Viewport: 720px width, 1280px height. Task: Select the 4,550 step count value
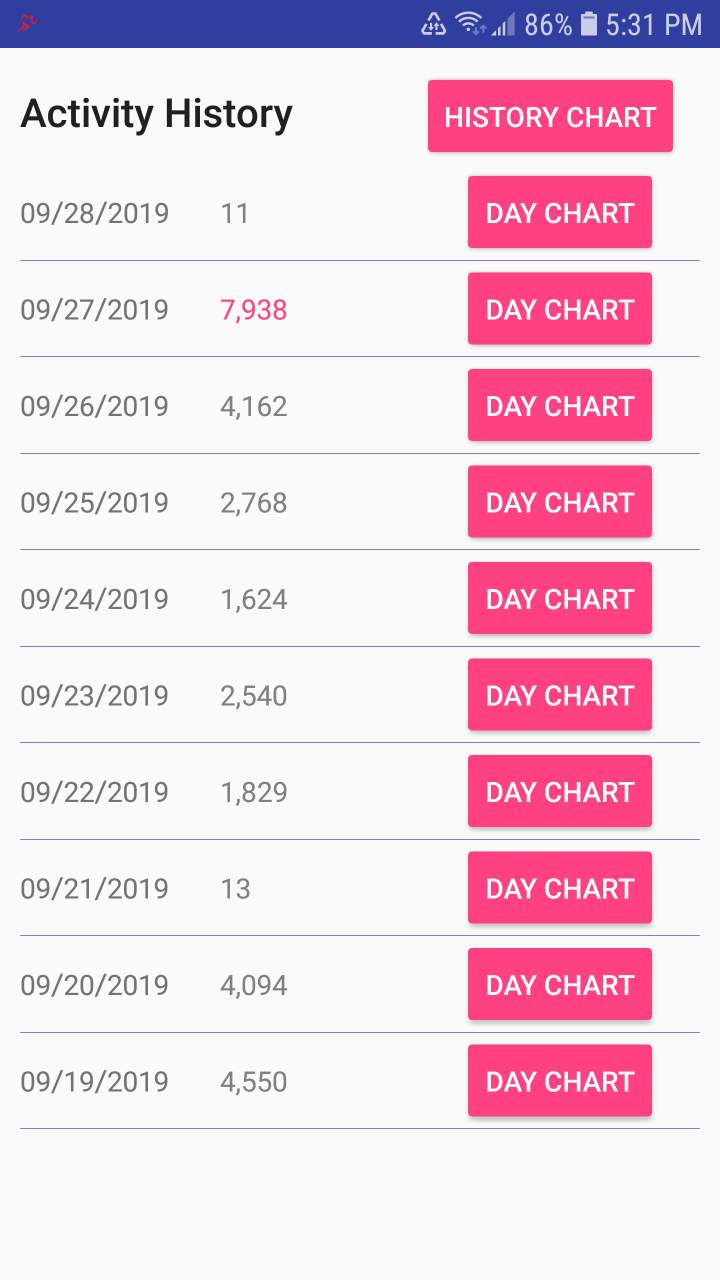254,1082
